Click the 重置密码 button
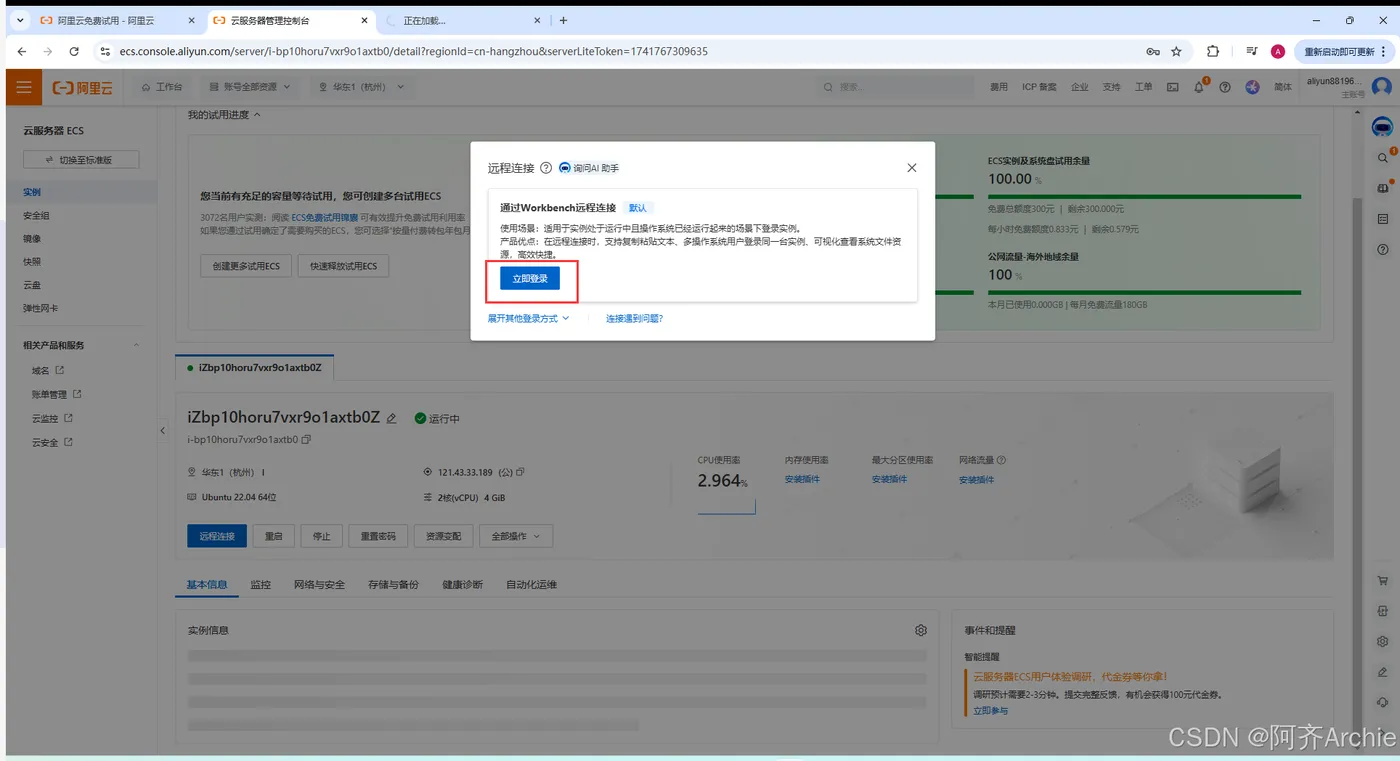Viewport: 1400px width, 761px height. click(378, 536)
